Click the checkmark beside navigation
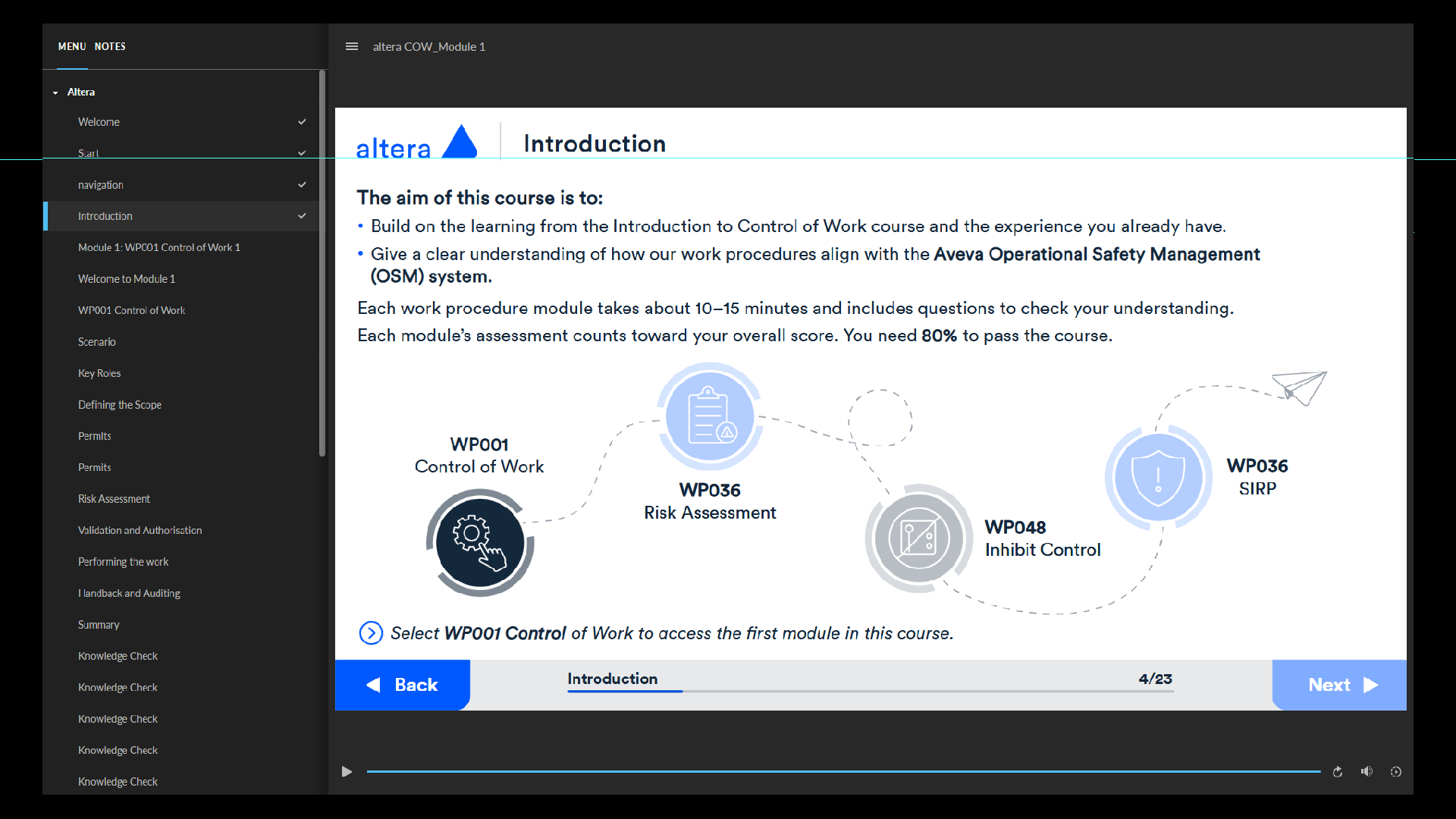Screen dimensions: 1456x819 pyautogui.click(x=302, y=185)
